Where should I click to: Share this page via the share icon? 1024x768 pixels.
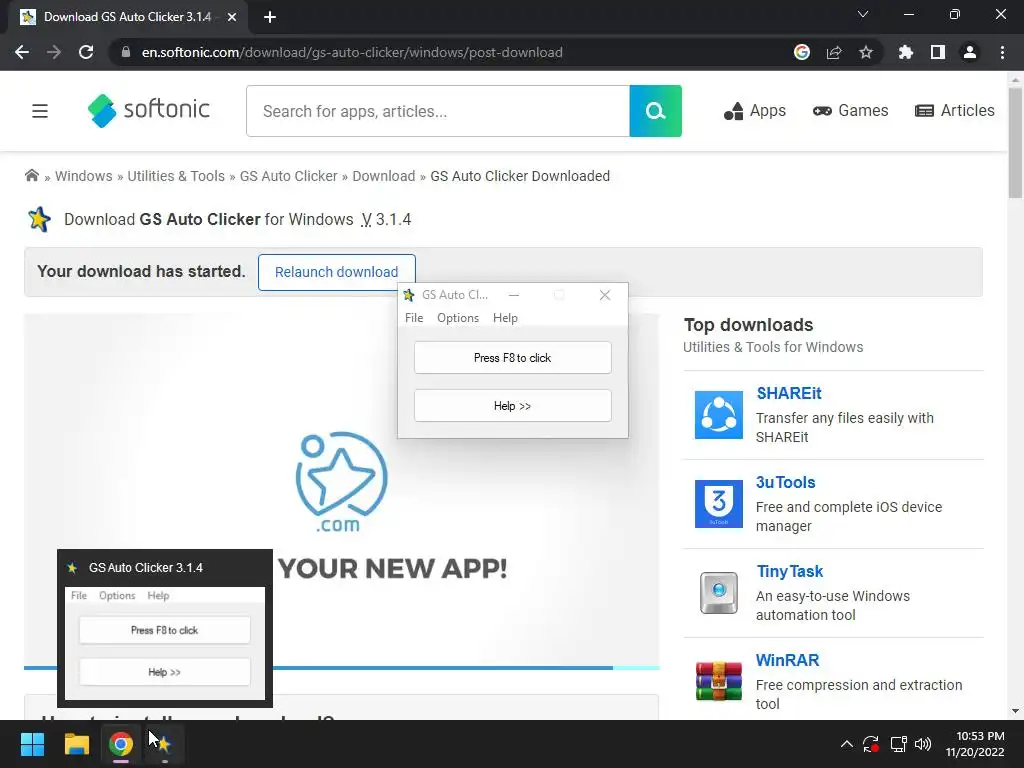click(x=834, y=52)
